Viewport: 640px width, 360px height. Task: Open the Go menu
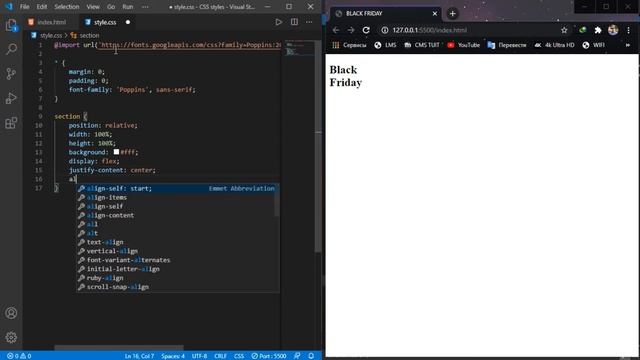[111, 7]
